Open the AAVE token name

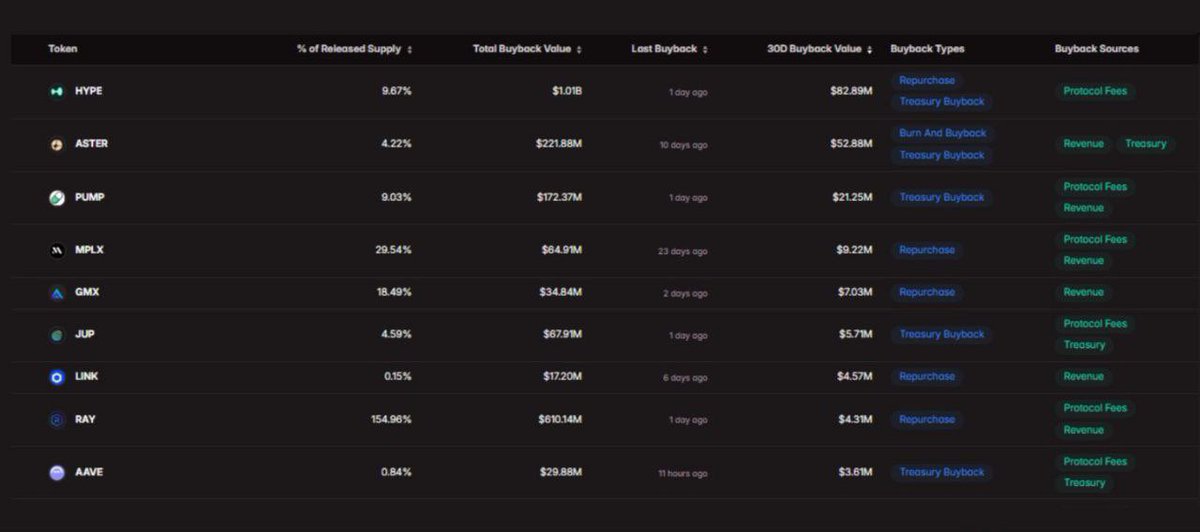tap(88, 472)
